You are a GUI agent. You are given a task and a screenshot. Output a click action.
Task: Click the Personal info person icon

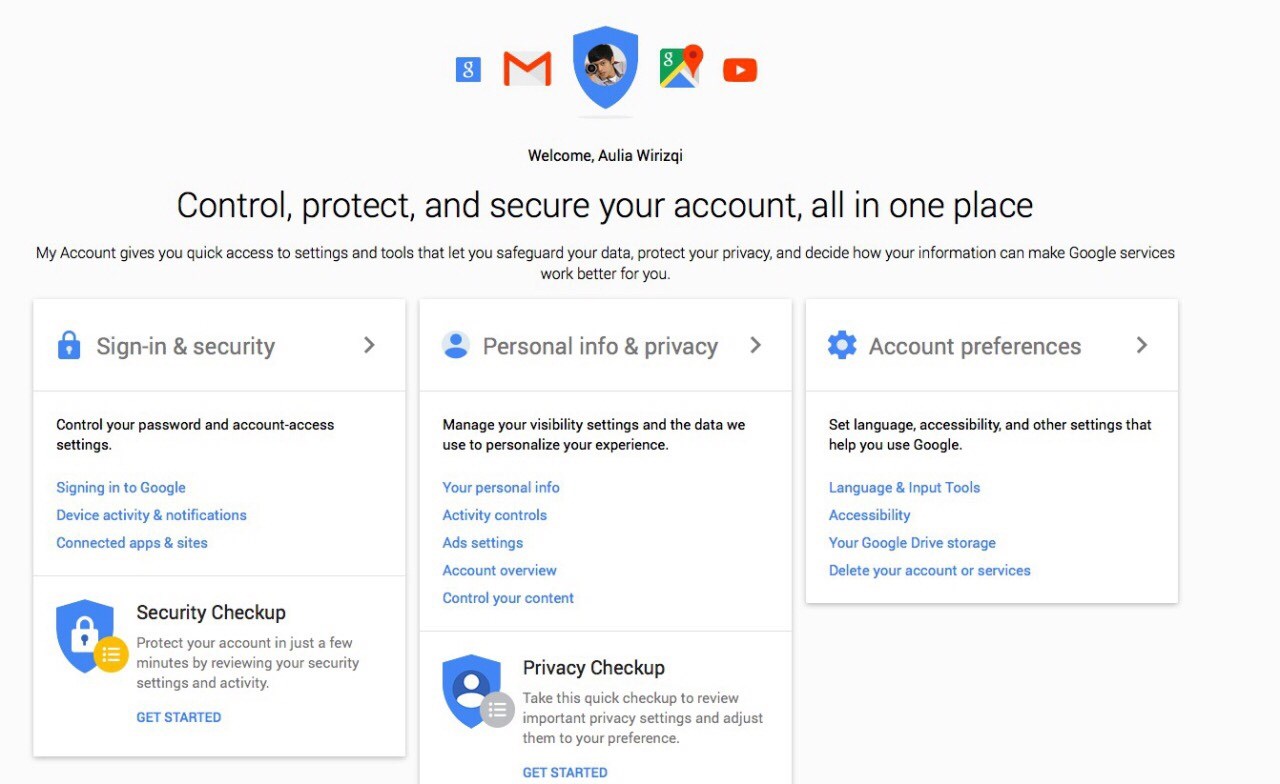pyautogui.click(x=456, y=345)
